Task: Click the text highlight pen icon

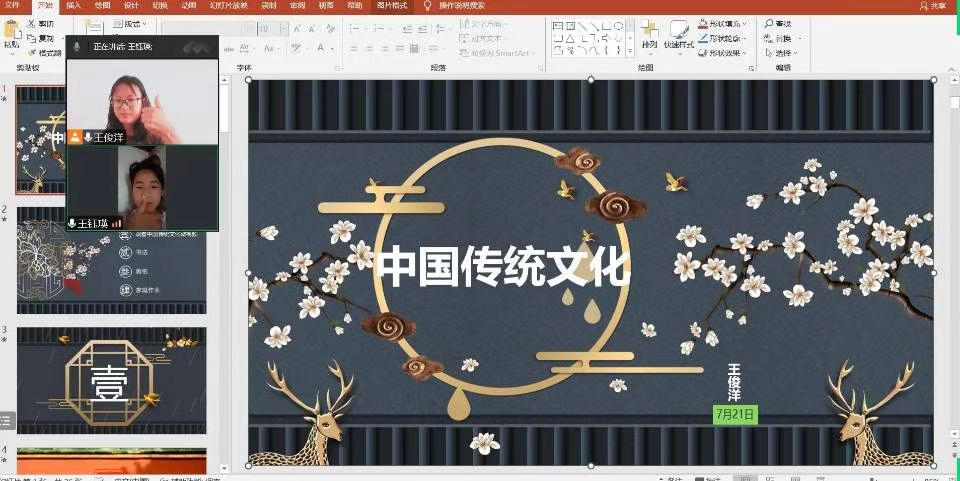Action: pyautogui.click(x=296, y=48)
